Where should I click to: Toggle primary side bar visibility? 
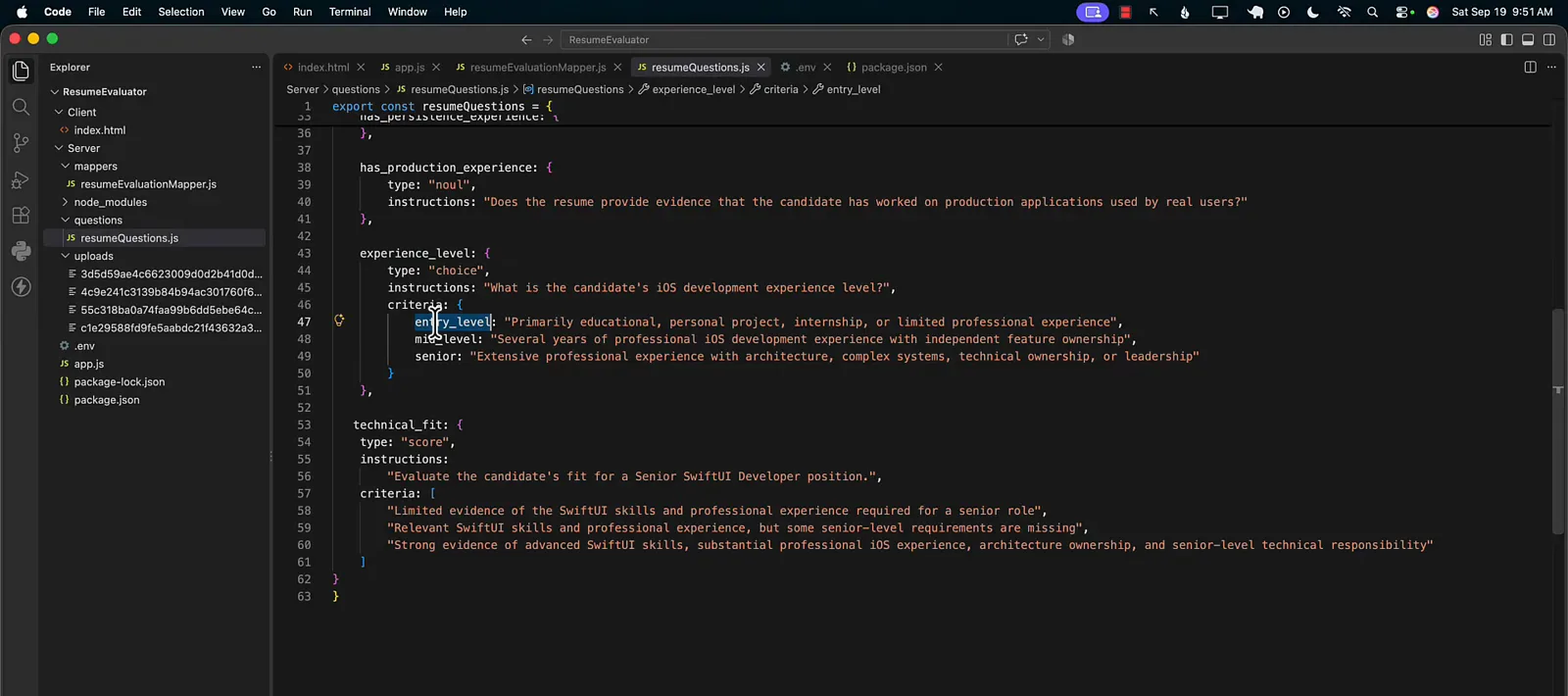tap(1506, 39)
